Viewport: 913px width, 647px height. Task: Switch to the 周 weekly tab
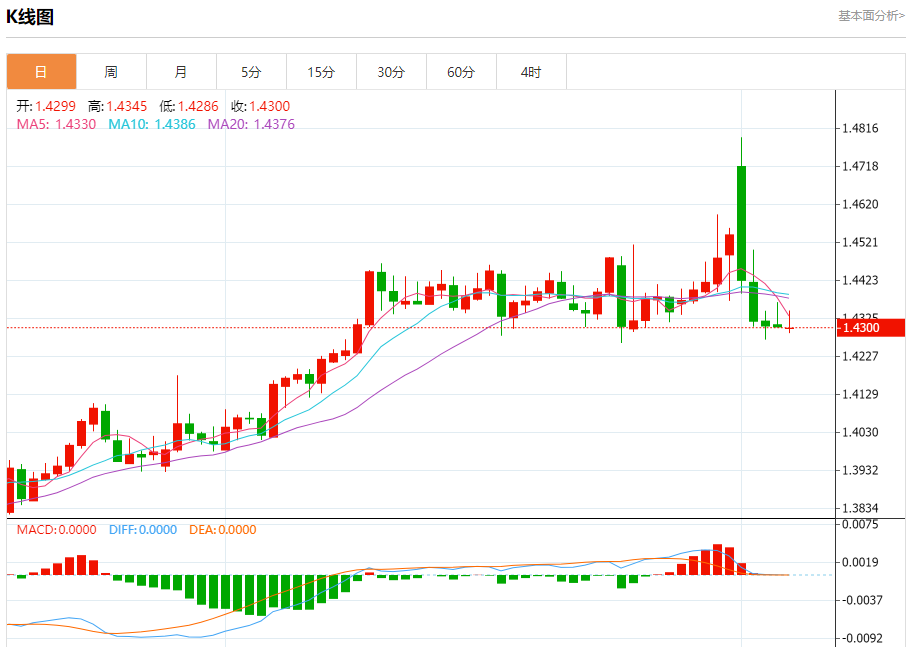coord(111,72)
